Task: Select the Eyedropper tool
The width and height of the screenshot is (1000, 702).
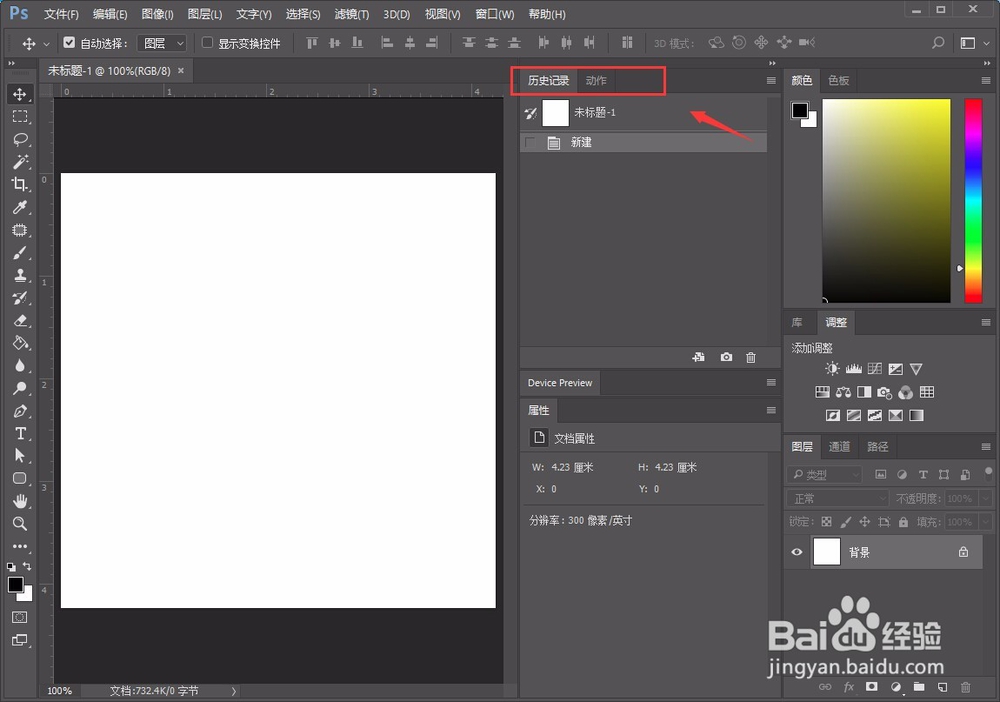Action: tap(20, 207)
